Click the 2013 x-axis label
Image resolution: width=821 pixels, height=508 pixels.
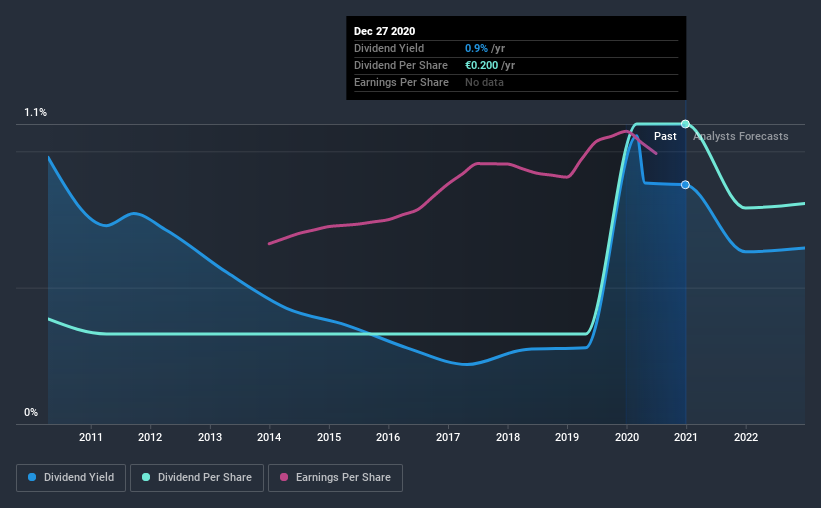click(210, 437)
